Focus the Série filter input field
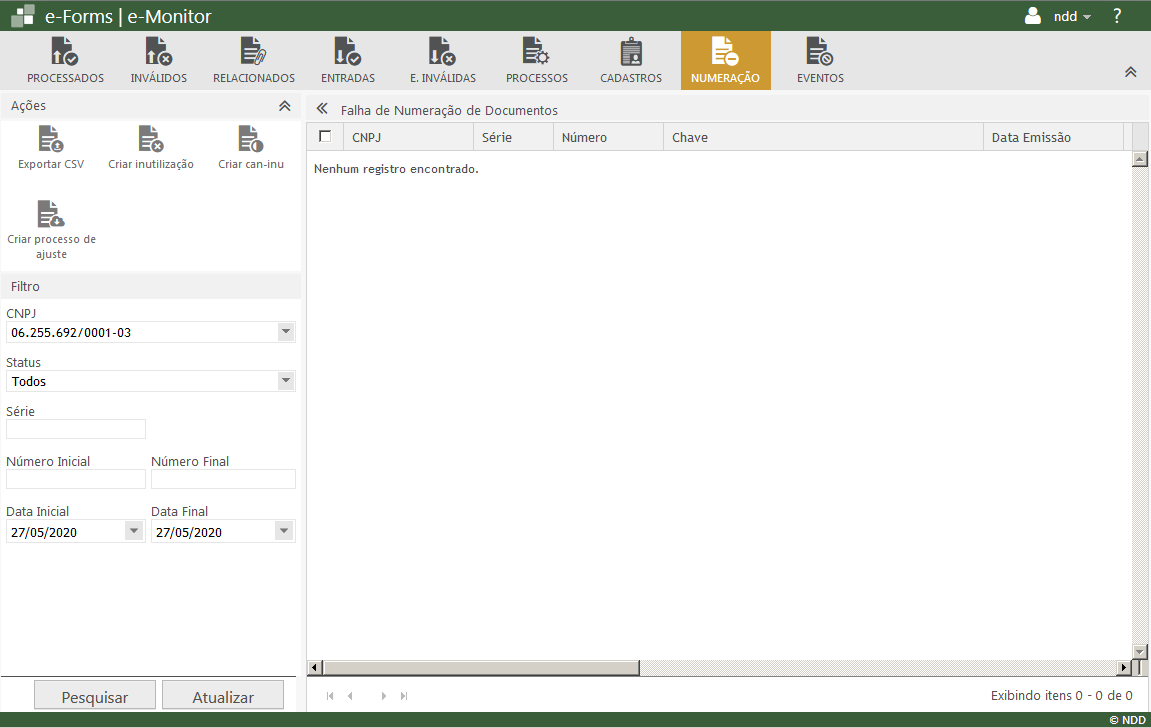The width and height of the screenshot is (1151, 728). pos(76,429)
